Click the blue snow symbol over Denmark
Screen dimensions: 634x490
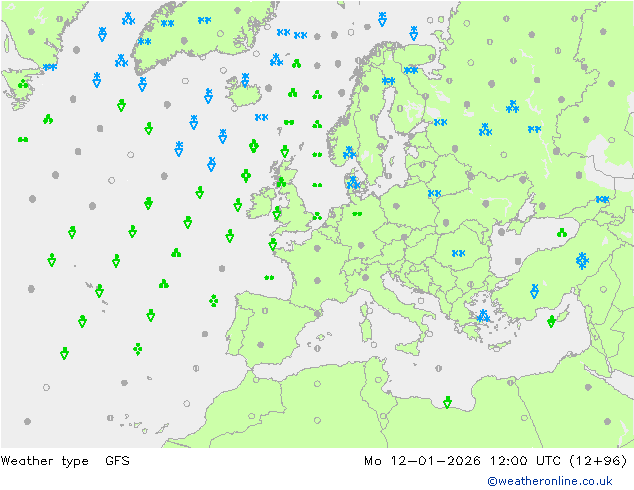(x=353, y=183)
